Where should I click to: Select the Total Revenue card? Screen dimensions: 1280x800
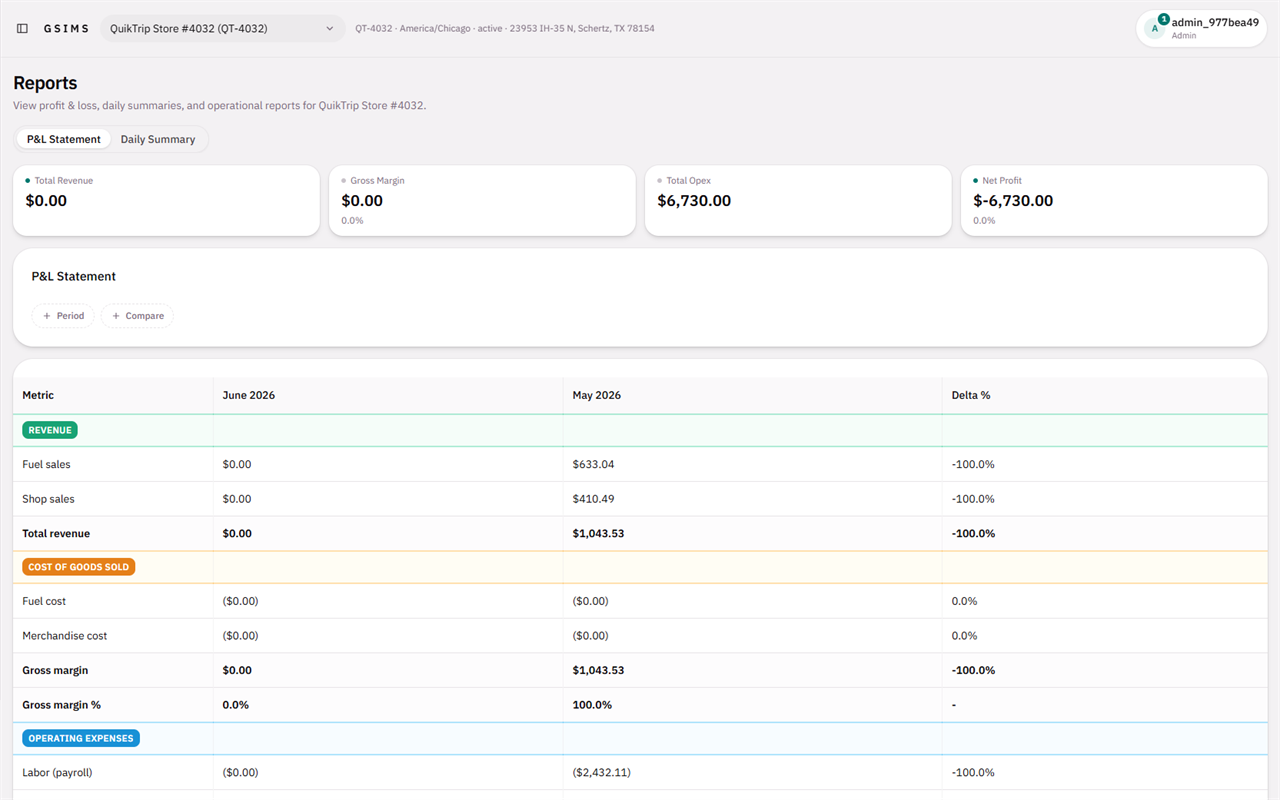166,201
